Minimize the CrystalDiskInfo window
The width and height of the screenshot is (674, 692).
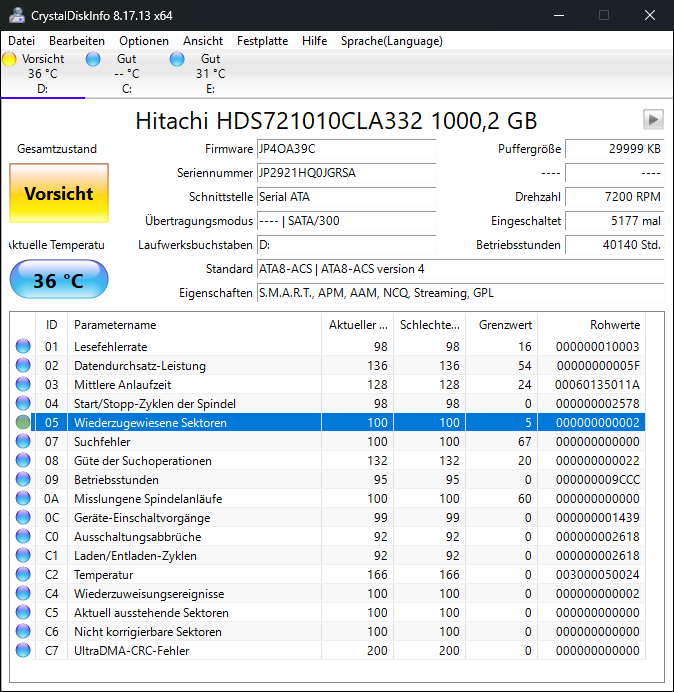(559, 15)
